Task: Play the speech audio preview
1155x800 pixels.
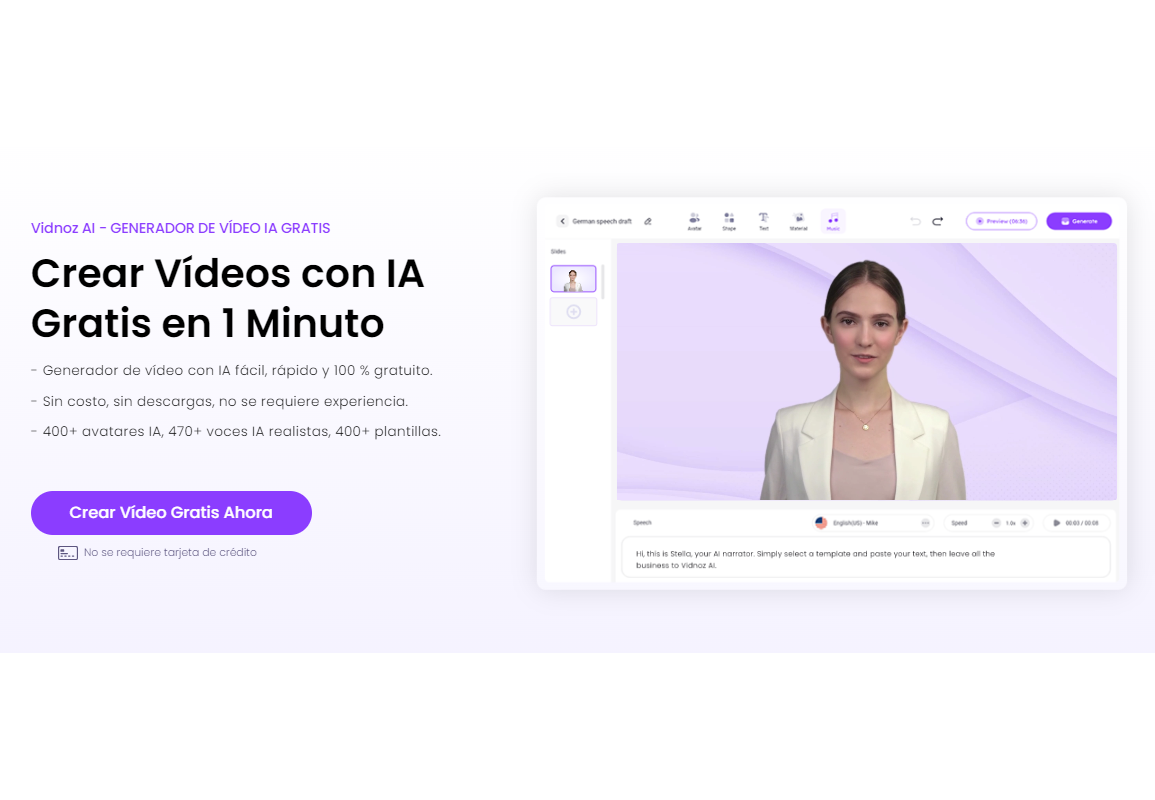Action: (1057, 523)
